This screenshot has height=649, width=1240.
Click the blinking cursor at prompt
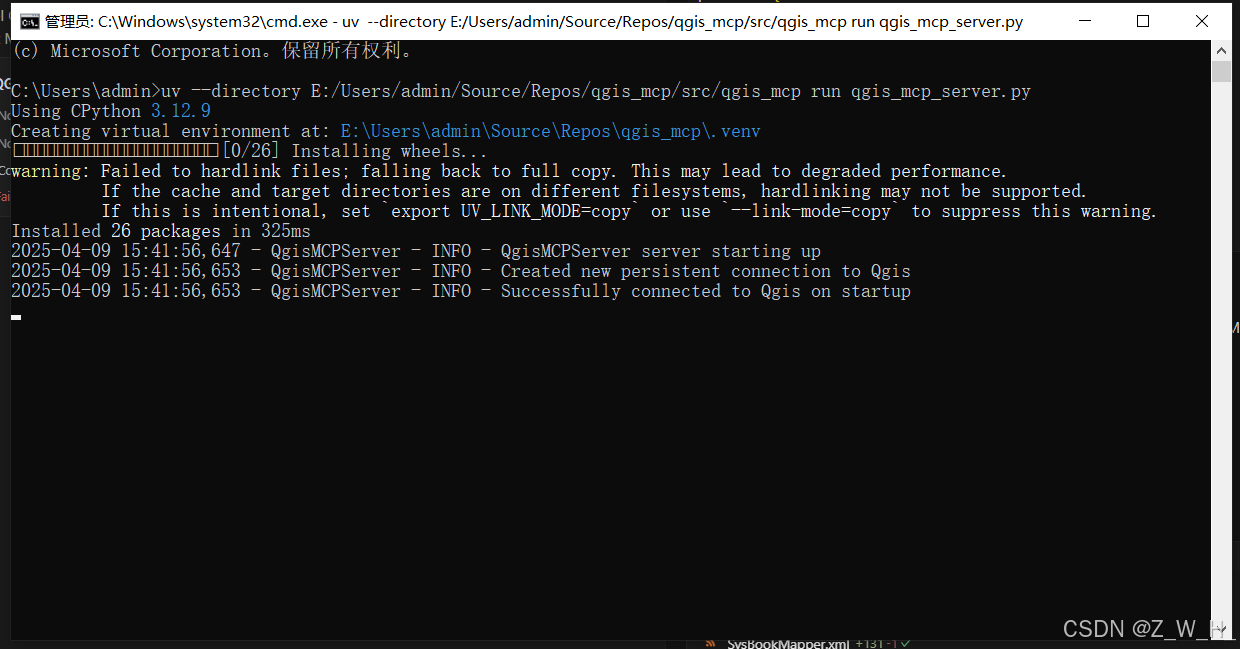pyautogui.click(x=16, y=317)
